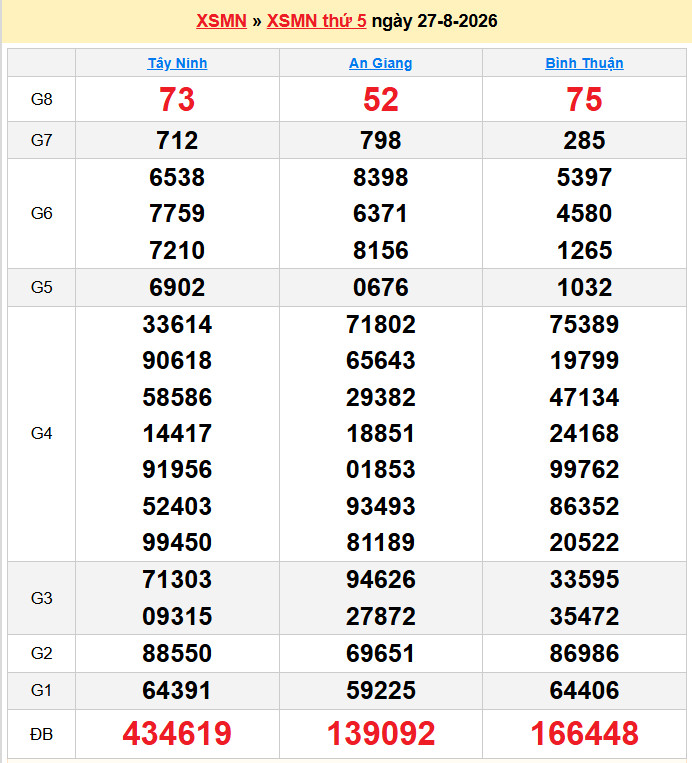Click Tây Ninh G8 number 73
692x763 pixels.
(177, 100)
